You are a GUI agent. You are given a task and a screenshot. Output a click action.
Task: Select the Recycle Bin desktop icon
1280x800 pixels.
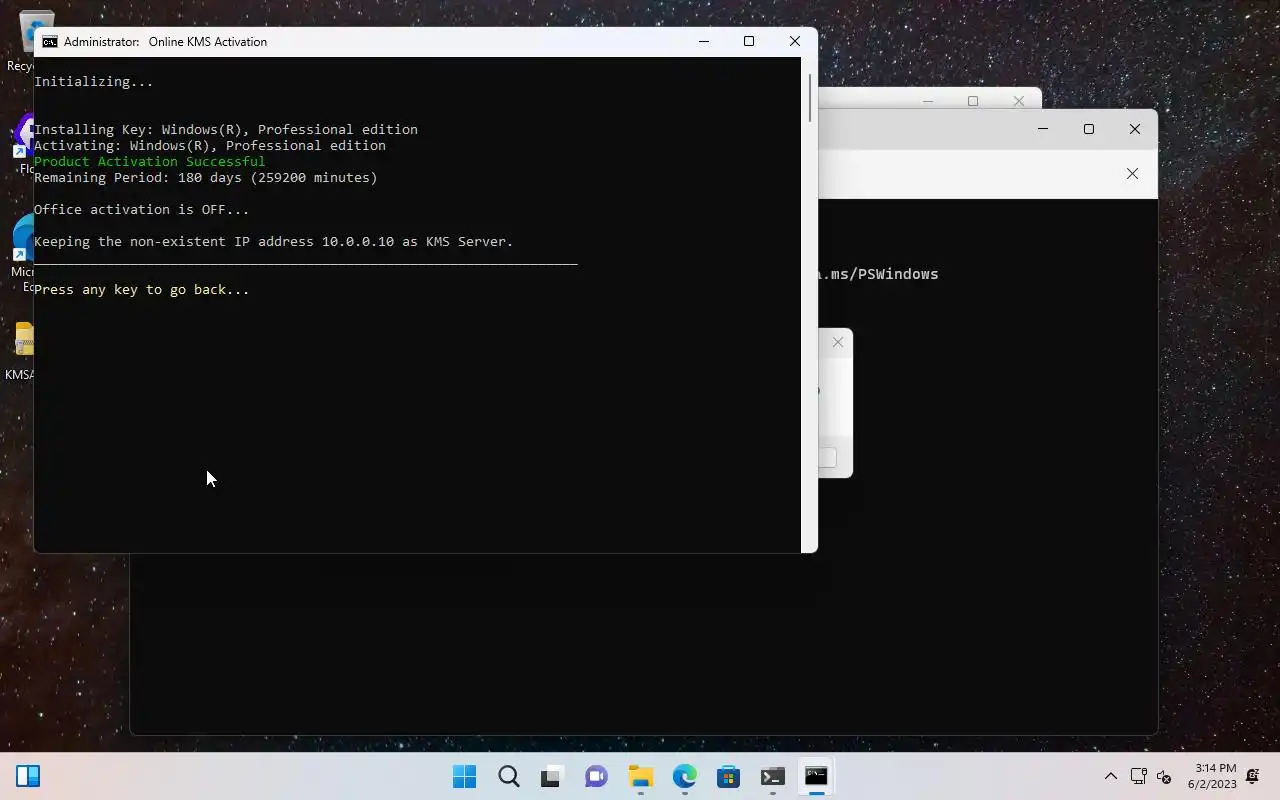(x=20, y=40)
